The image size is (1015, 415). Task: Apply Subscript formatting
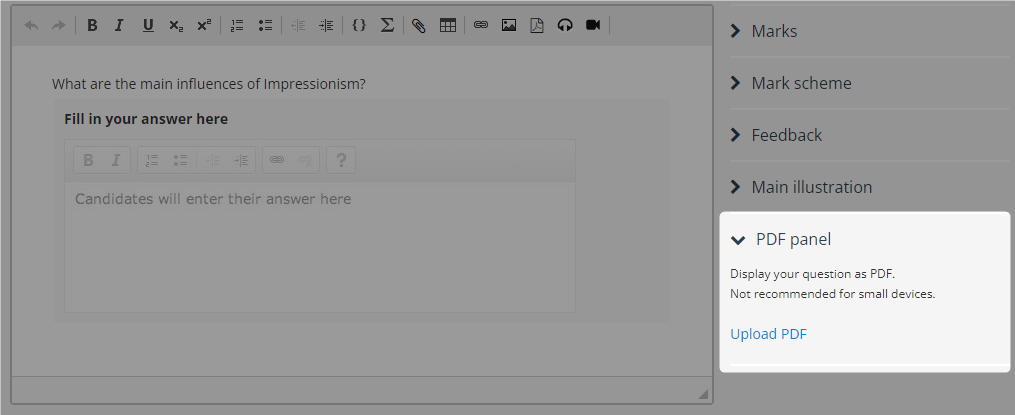point(176,25)
